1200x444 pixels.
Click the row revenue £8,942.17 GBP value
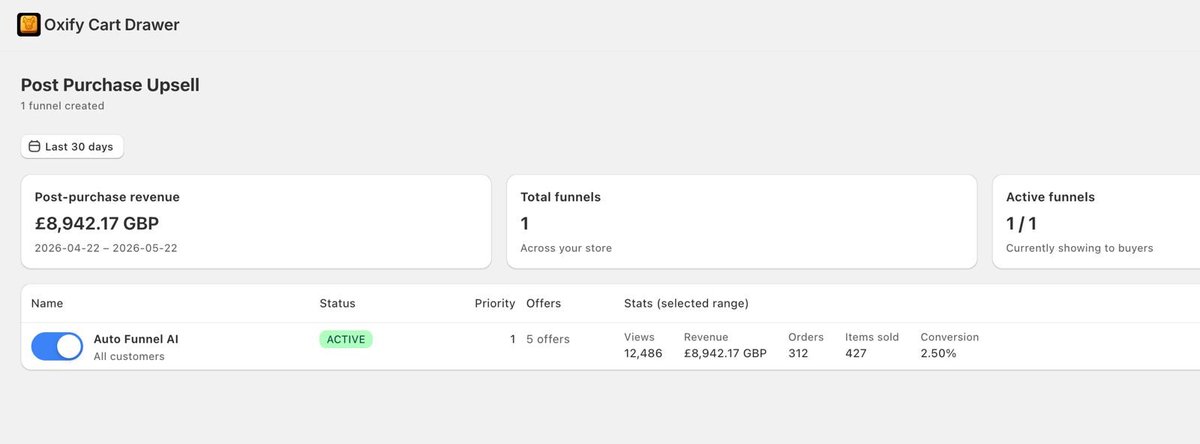point(725,354)
